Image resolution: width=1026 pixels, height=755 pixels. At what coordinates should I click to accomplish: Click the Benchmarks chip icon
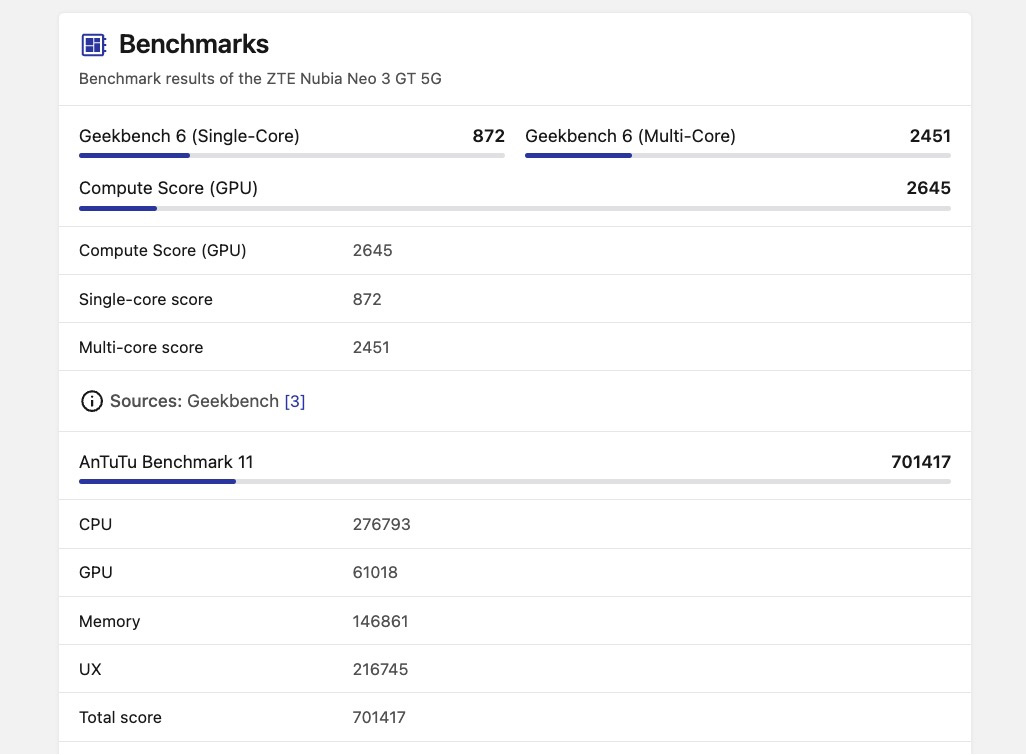coord(94,44)
